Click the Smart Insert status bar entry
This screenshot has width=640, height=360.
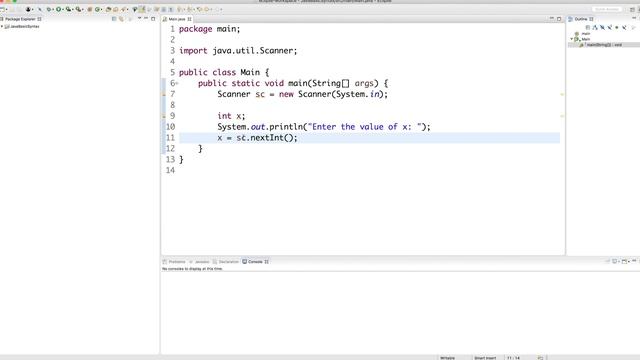point(485,358)
